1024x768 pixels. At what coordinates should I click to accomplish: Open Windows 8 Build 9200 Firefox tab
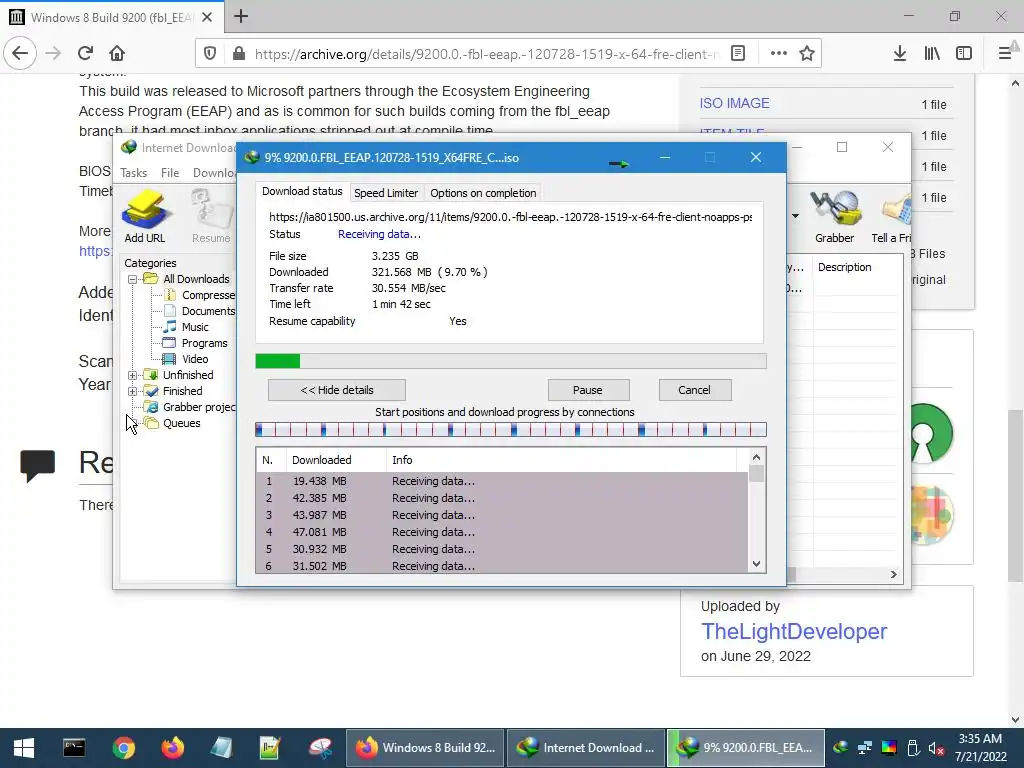[x=112, y=18]
